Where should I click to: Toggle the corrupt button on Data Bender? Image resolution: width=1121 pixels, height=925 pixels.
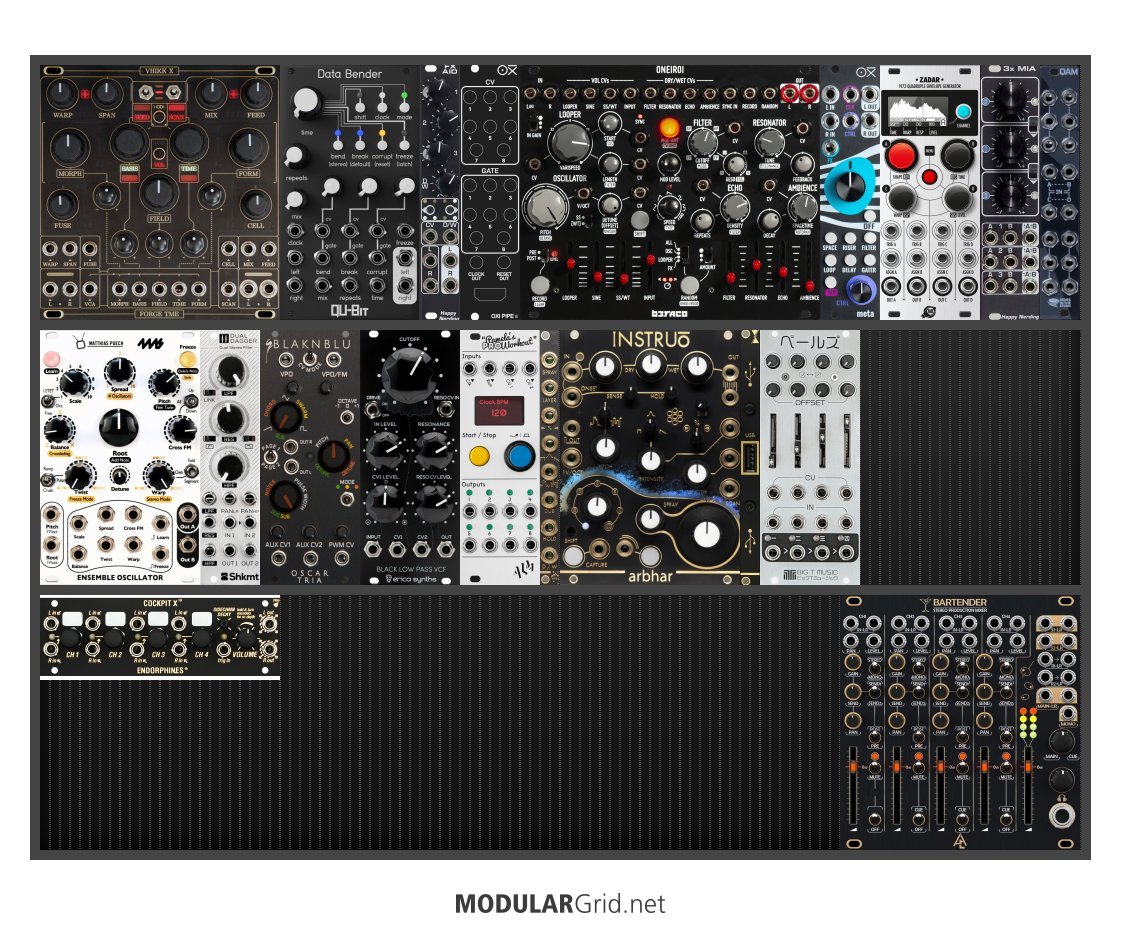[x=382, y=144]
